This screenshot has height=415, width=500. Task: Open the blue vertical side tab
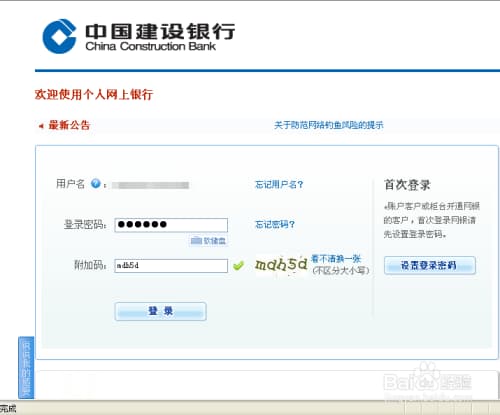[x=26, y=367]
